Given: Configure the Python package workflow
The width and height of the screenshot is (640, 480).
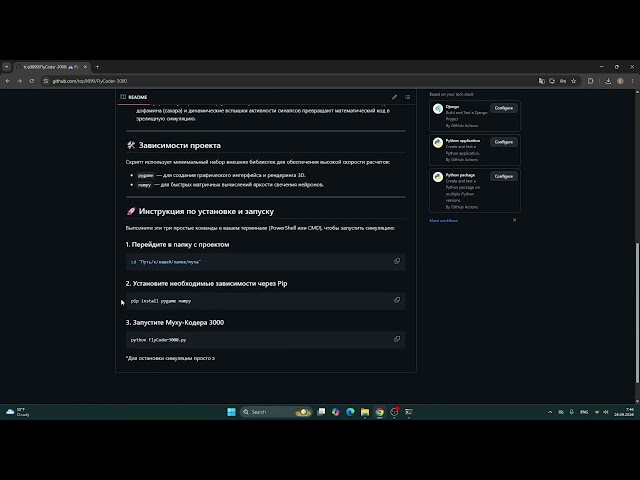Looking at the screenshot, I should pyautogui.click(x=504, y=176).
